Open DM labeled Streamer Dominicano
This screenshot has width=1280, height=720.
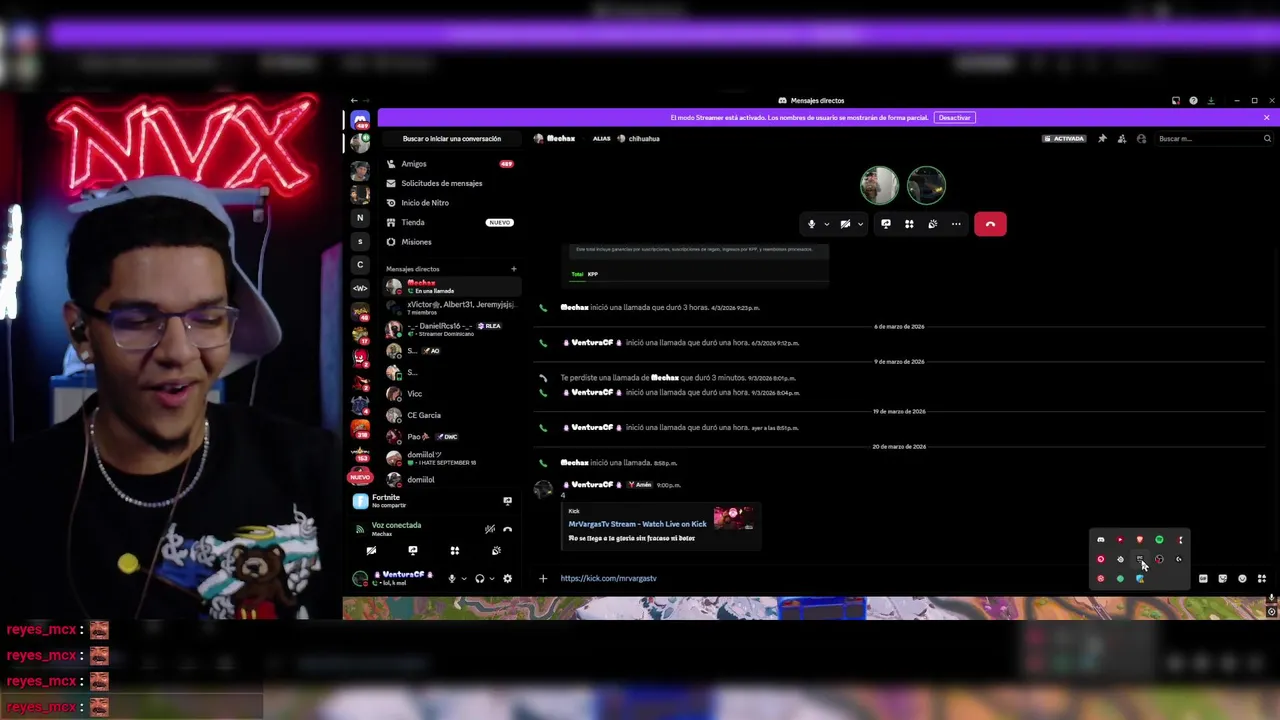450,329
